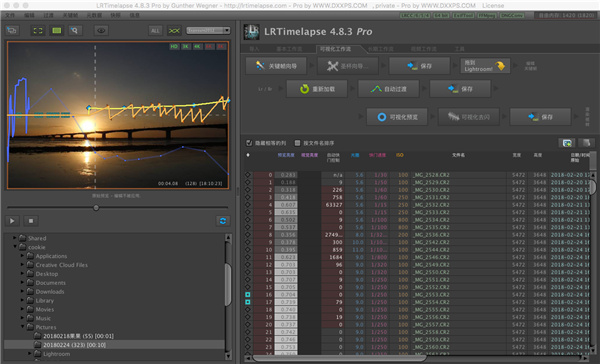
Task: Expand the Desktop folder
Action: (x=22, y=273)
